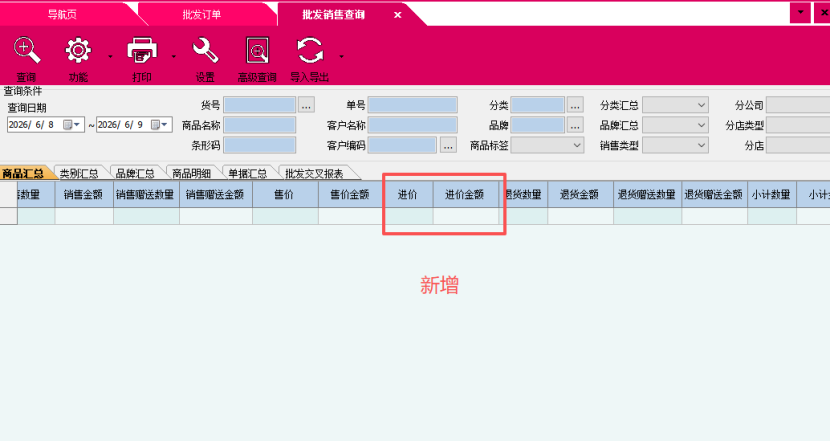Click the 进价金额 column header
The image size is (830, 441).
(466, 194)
